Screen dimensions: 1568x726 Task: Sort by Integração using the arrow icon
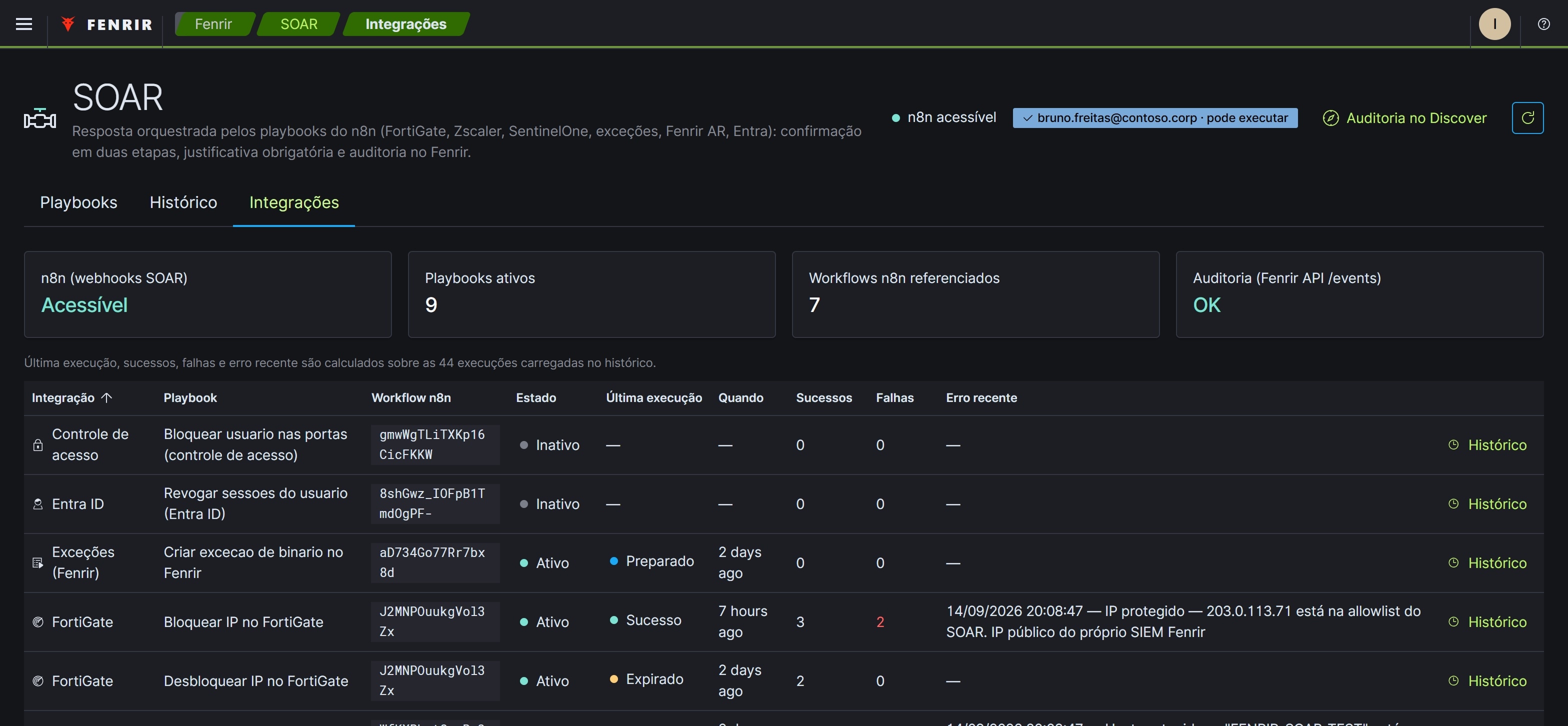[x=106, y=398]
